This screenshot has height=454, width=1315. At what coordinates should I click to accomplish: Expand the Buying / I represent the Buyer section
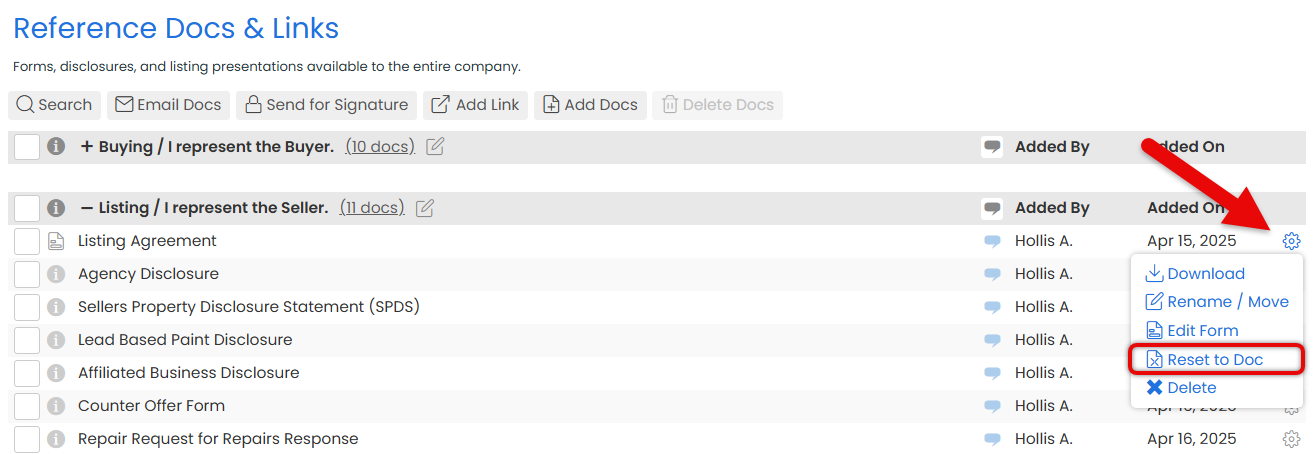coord(87,147)
